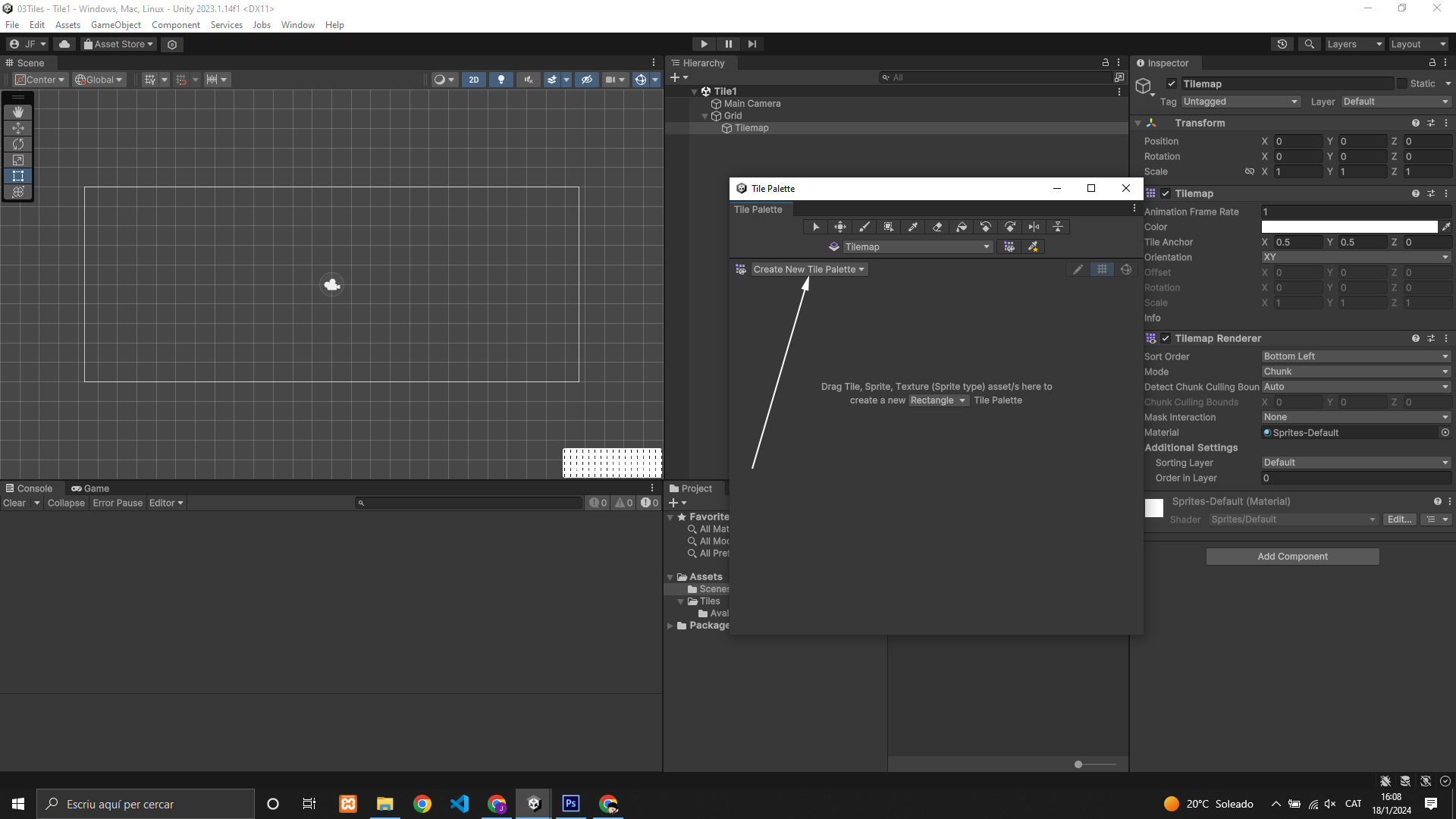Toggle the 2D scene view mode

click(x=474, y=80)
